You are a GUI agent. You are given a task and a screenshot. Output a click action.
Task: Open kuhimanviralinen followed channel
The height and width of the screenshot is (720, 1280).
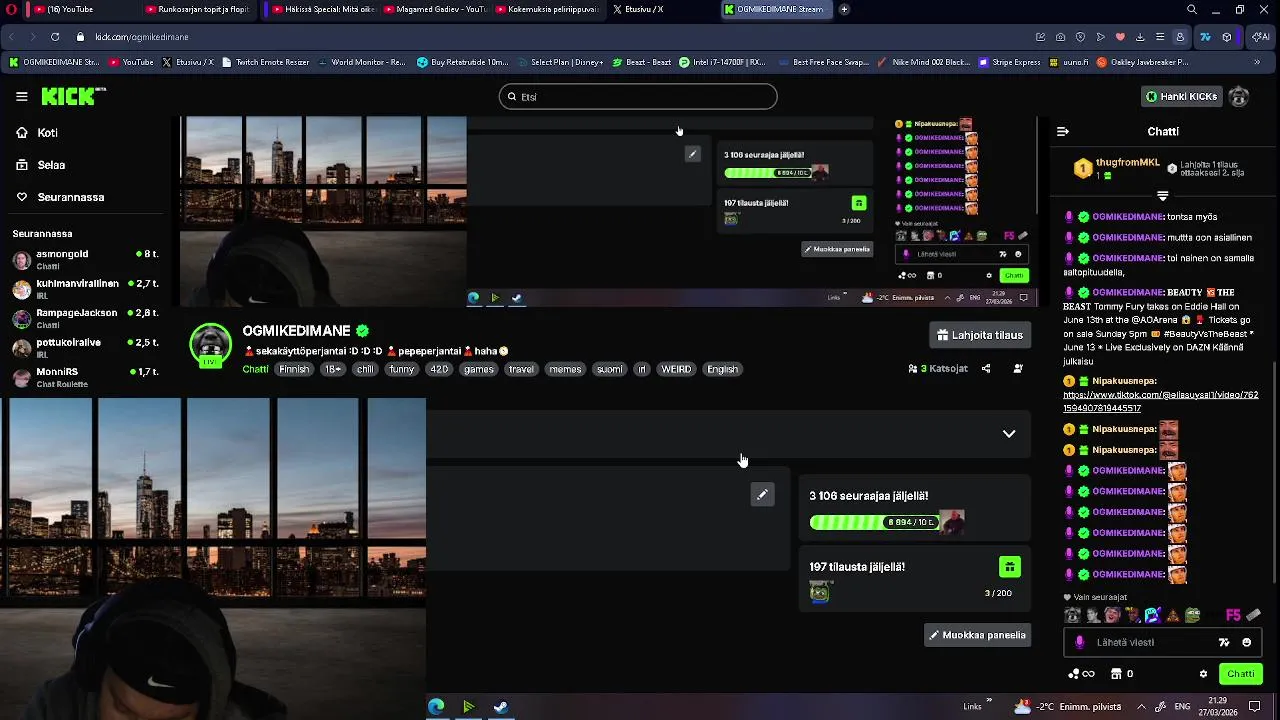[86, 288]
